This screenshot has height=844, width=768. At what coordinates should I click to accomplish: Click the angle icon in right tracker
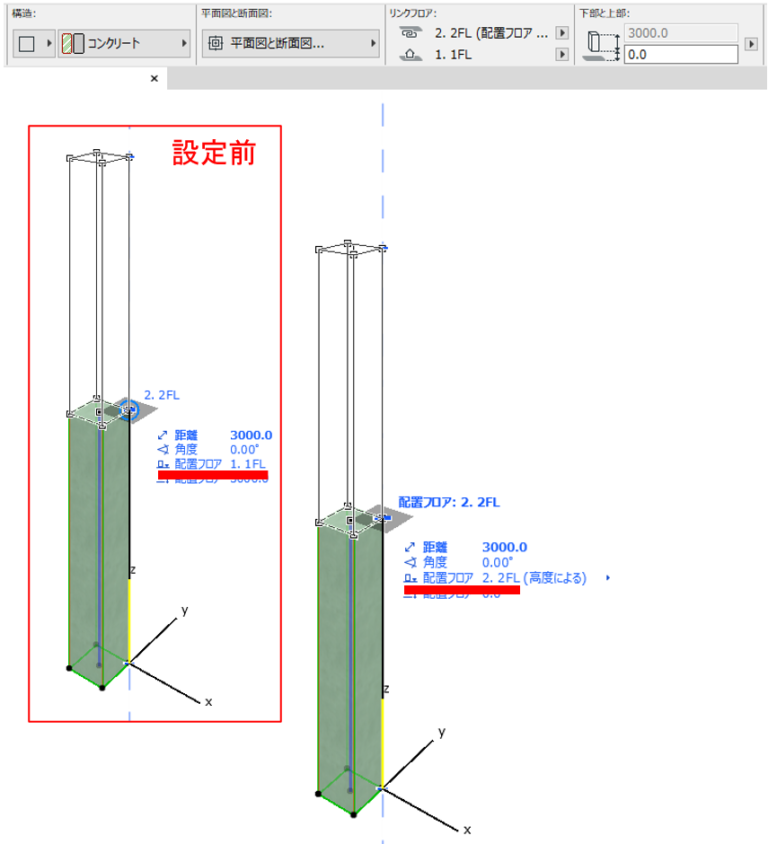click(410, 562)
